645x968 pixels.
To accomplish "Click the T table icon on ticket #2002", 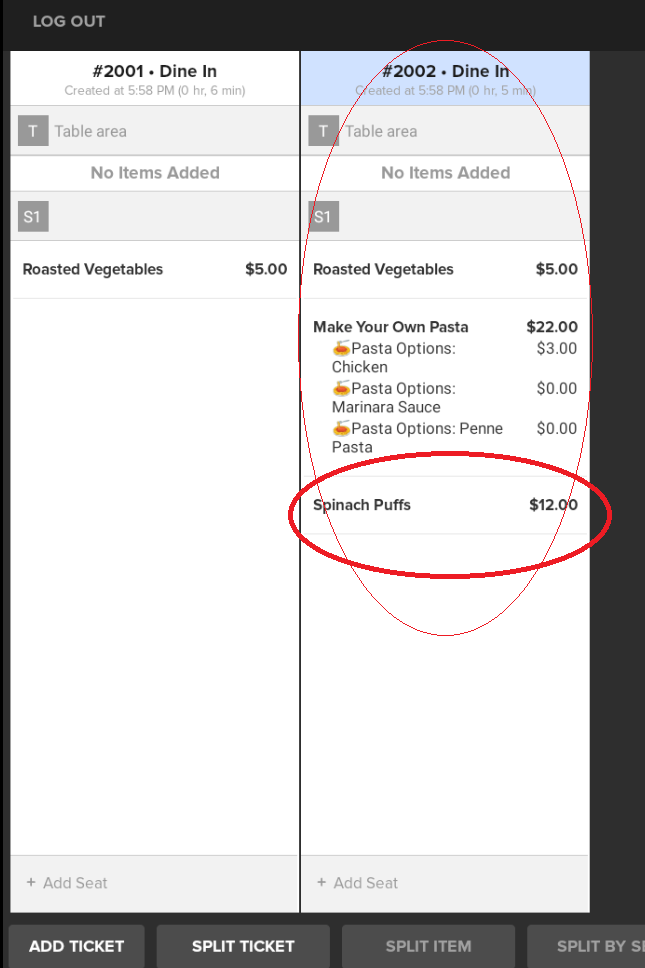I will [x=323, y=131].
